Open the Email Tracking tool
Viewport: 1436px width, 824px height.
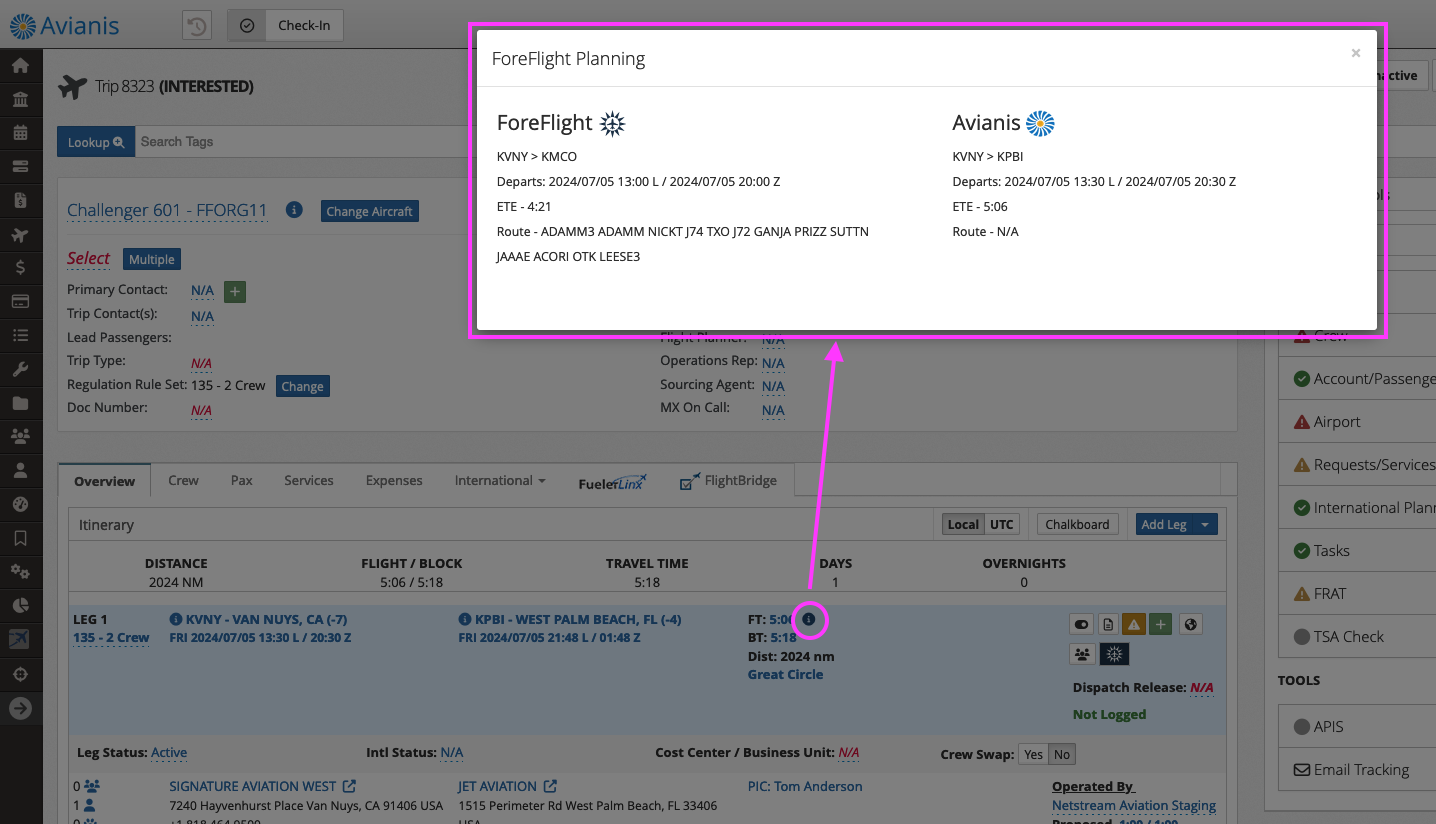coord(1357,770)
